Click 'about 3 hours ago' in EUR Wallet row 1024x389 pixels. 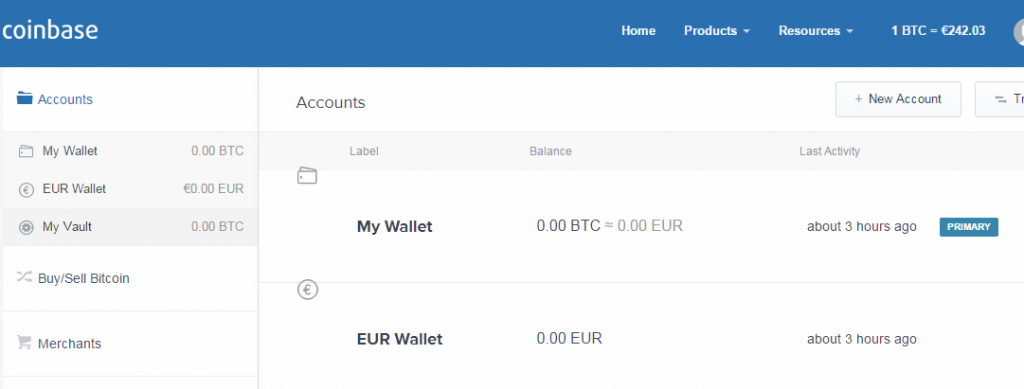(x=861, y=339)
